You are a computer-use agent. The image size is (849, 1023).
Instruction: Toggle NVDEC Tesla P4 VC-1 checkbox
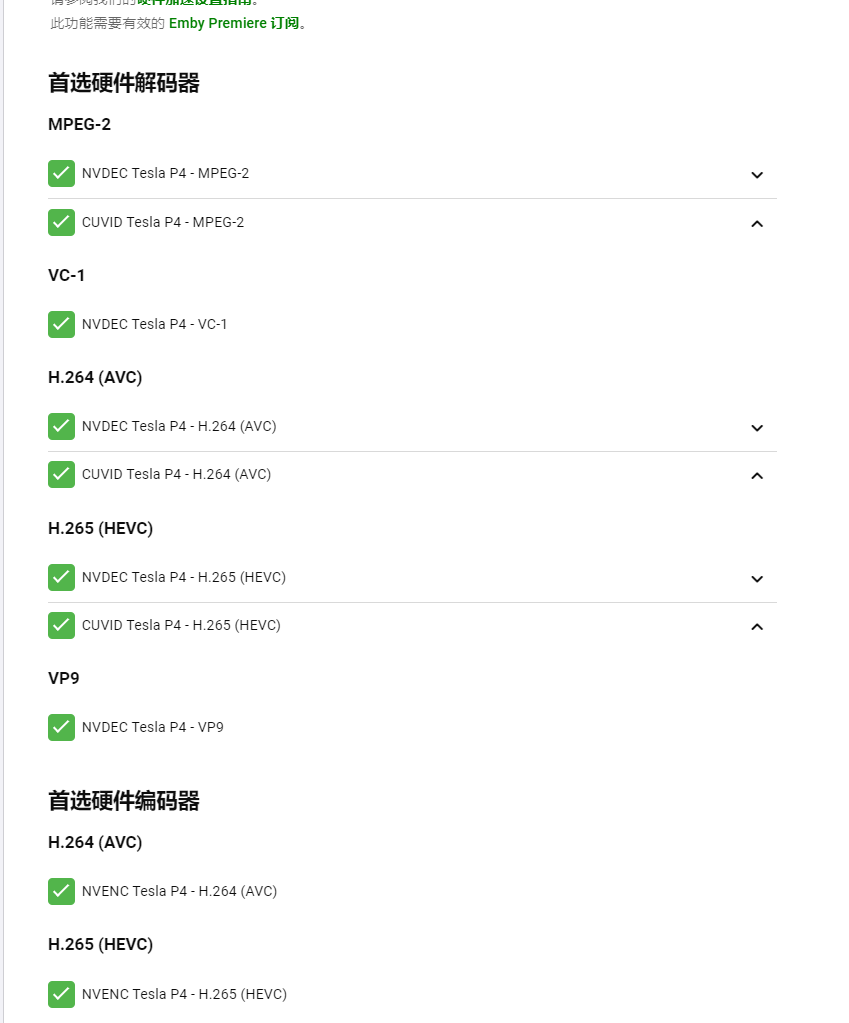tap(61, 324)
